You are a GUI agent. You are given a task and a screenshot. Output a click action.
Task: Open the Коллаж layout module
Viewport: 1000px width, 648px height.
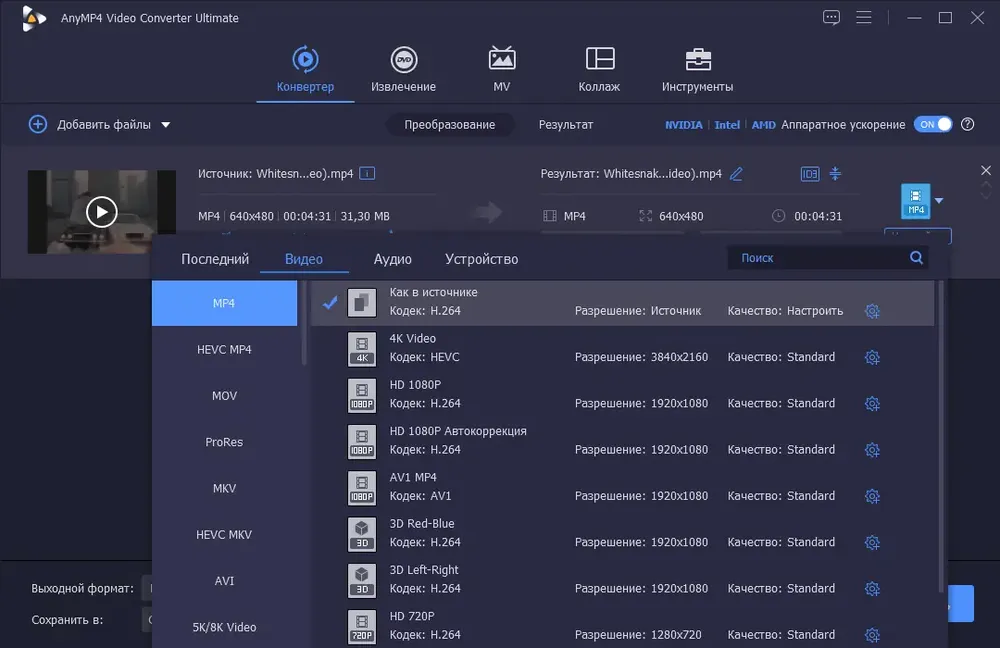pos(599,70)
